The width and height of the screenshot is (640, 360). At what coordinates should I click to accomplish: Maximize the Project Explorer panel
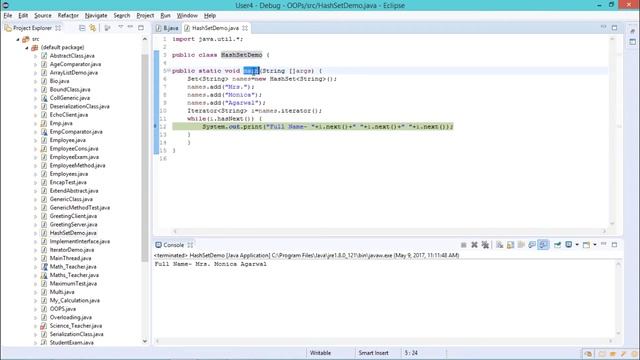point(141,27)
